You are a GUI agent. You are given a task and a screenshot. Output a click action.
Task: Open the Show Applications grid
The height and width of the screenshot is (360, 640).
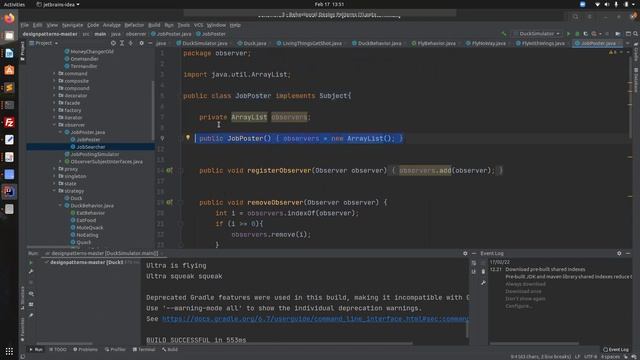[x=9, y=351]
